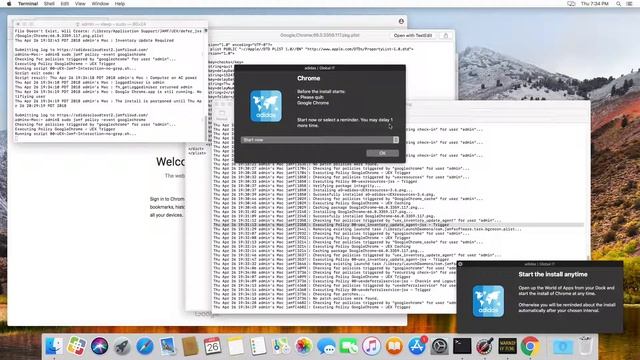Open Google Chrome from the Dock
Image resolution: width=640 pixels, height=360 pixels.
tap(530, 347)
